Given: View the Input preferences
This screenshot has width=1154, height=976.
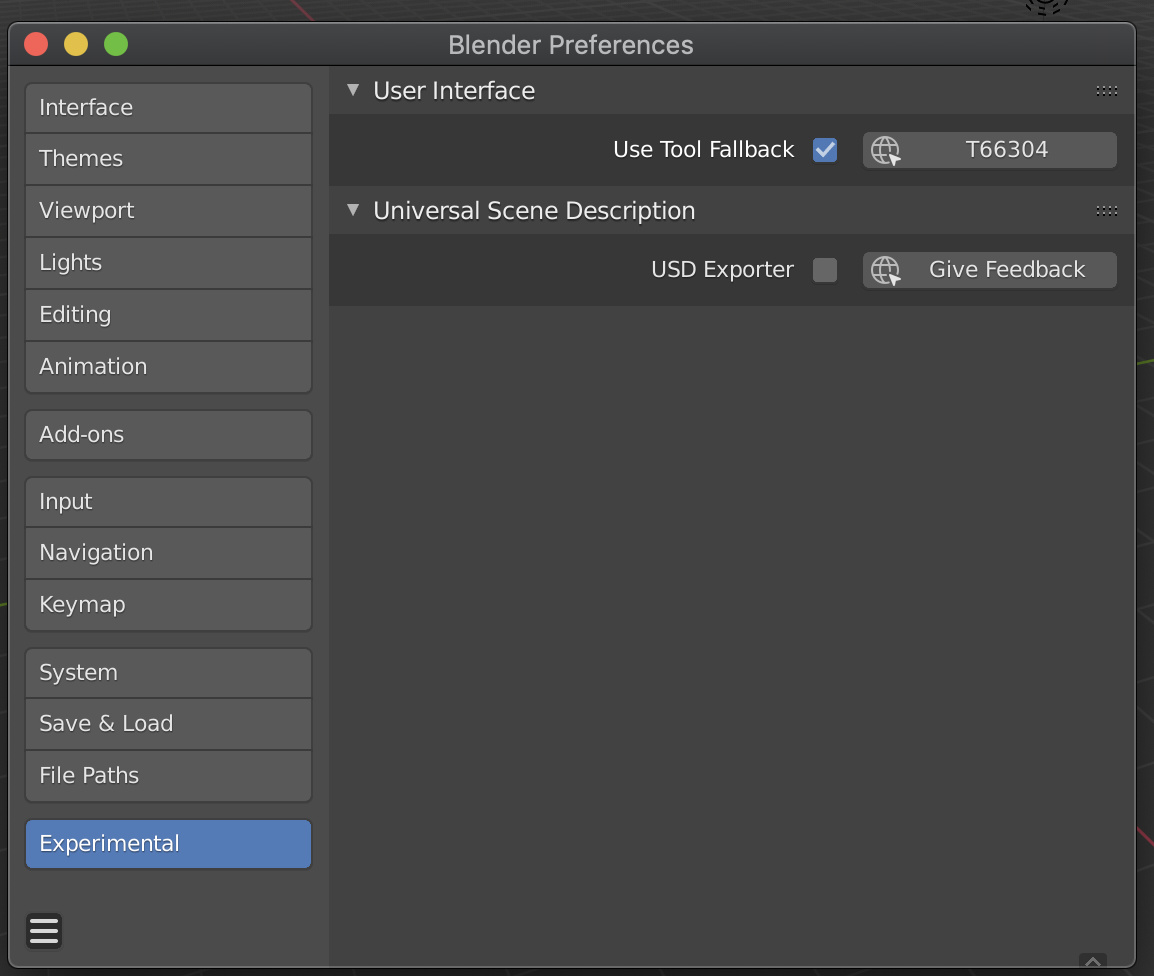Looking at the screenshot, I should (168, 501).
